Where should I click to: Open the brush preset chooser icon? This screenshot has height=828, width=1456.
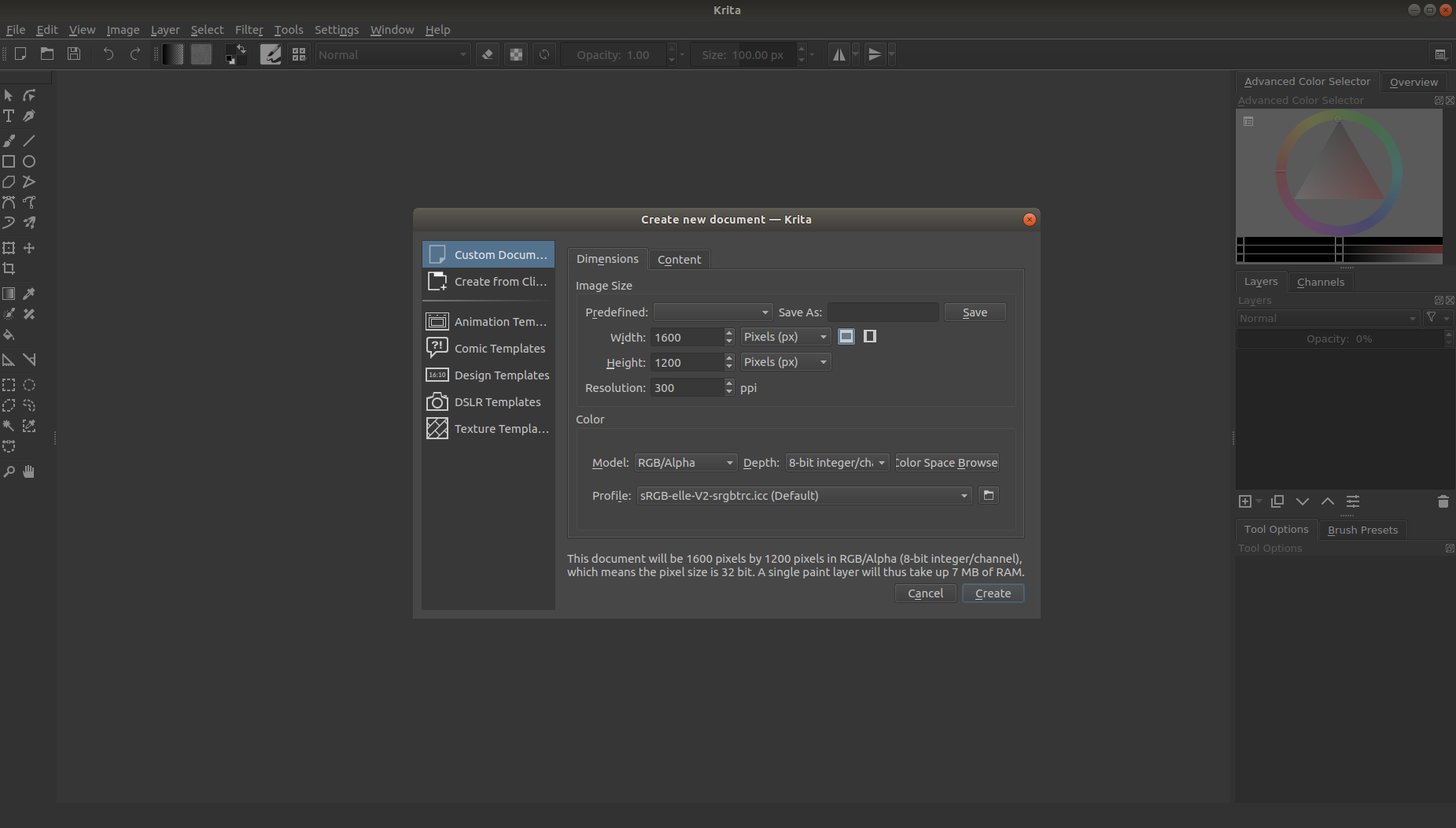coord(299,54)
